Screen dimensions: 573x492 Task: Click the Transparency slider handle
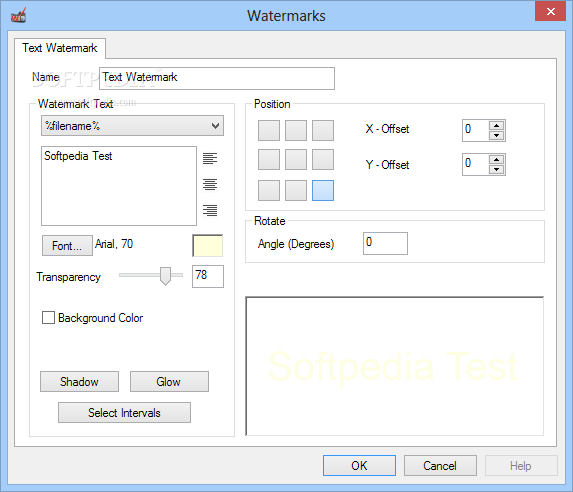pos(165,276)
